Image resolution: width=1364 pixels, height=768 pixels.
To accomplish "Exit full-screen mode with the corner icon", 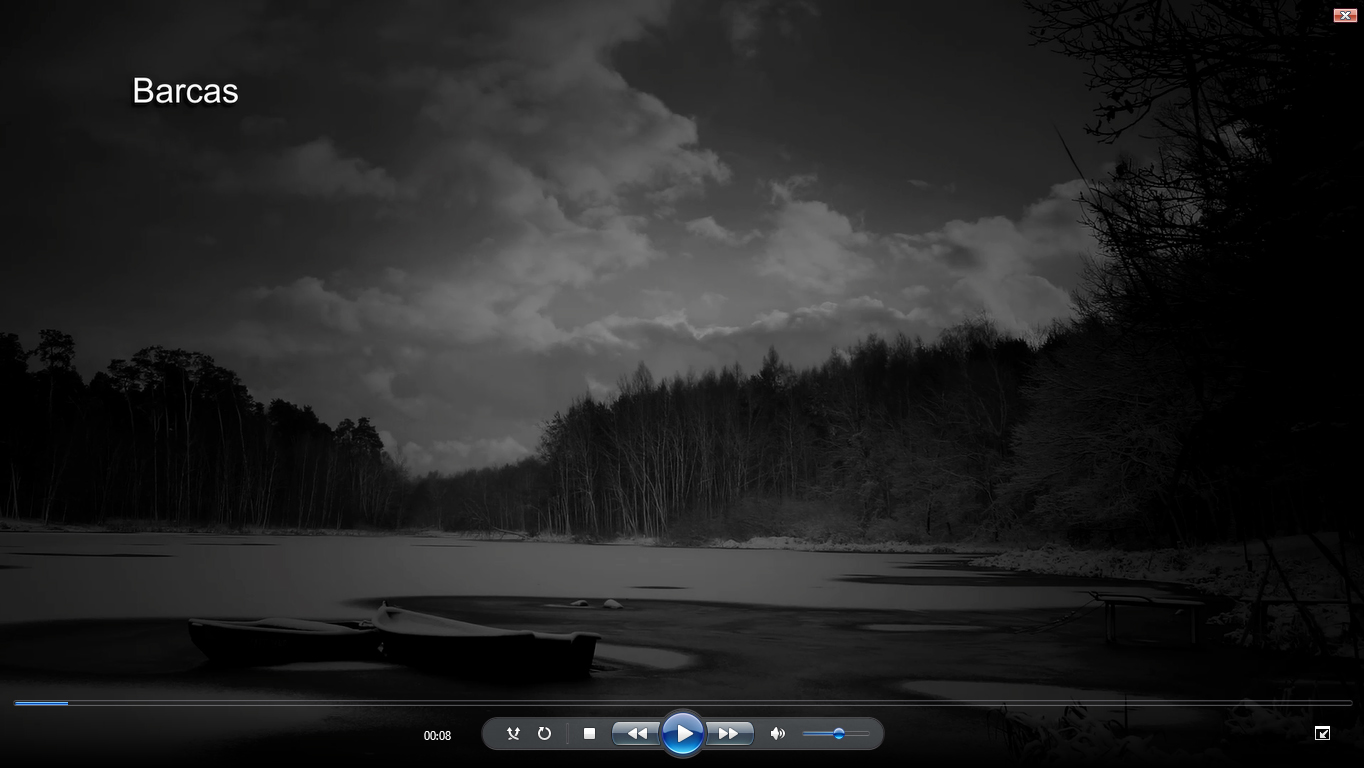I will pyautogui.click(x=1322, y=733).
